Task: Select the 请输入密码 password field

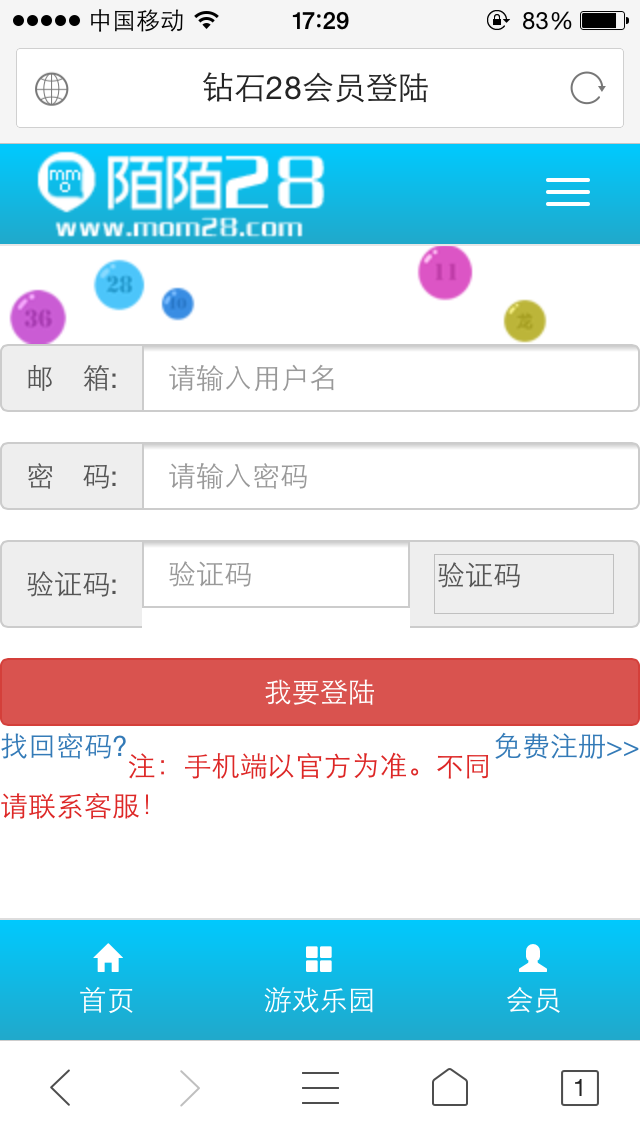Action: tap(390, 476)
